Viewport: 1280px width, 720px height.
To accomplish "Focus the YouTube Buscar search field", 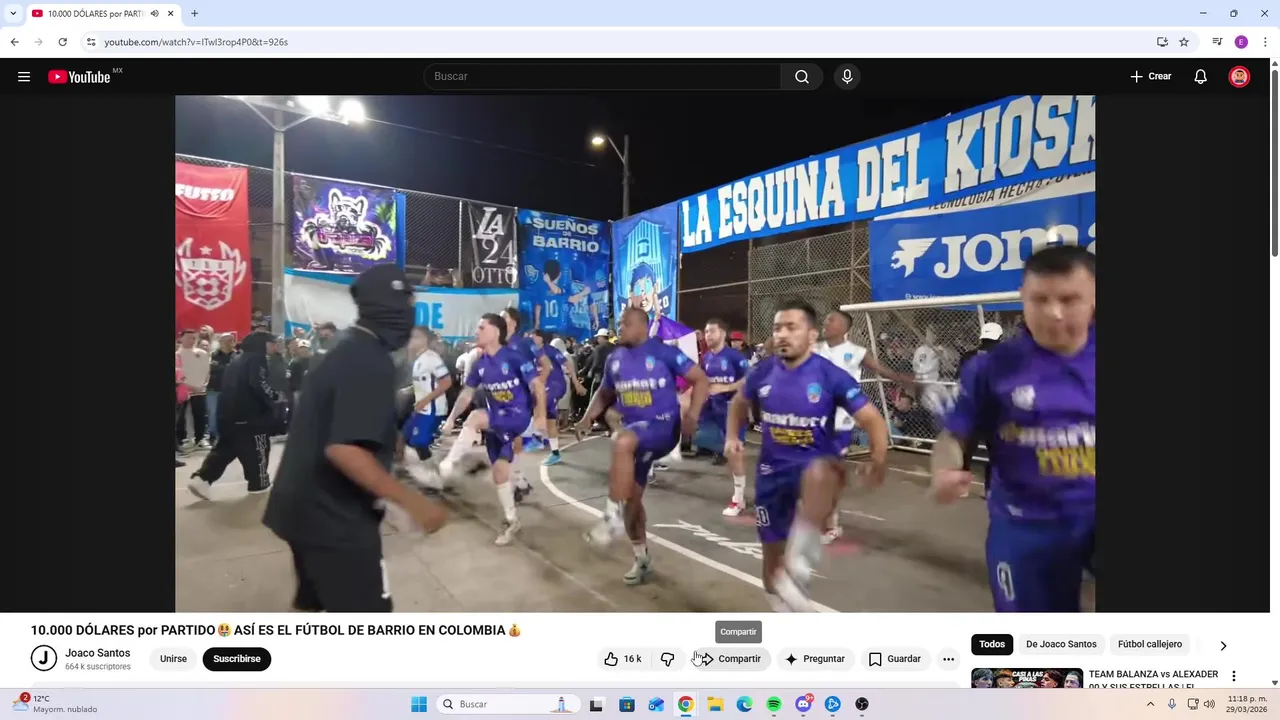I will coord(603,77).
